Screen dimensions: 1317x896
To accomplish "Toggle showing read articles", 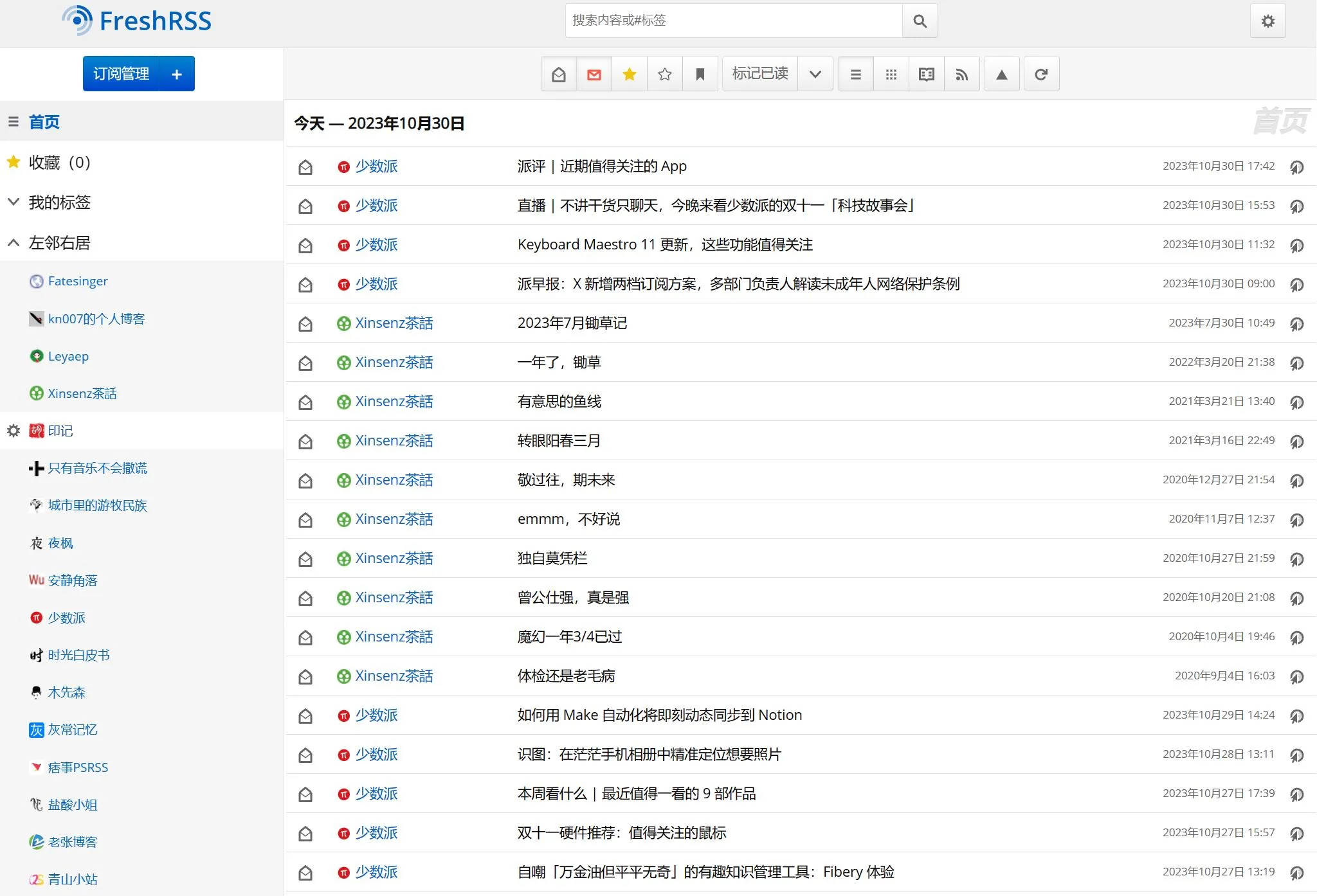I will coord(558,75).
